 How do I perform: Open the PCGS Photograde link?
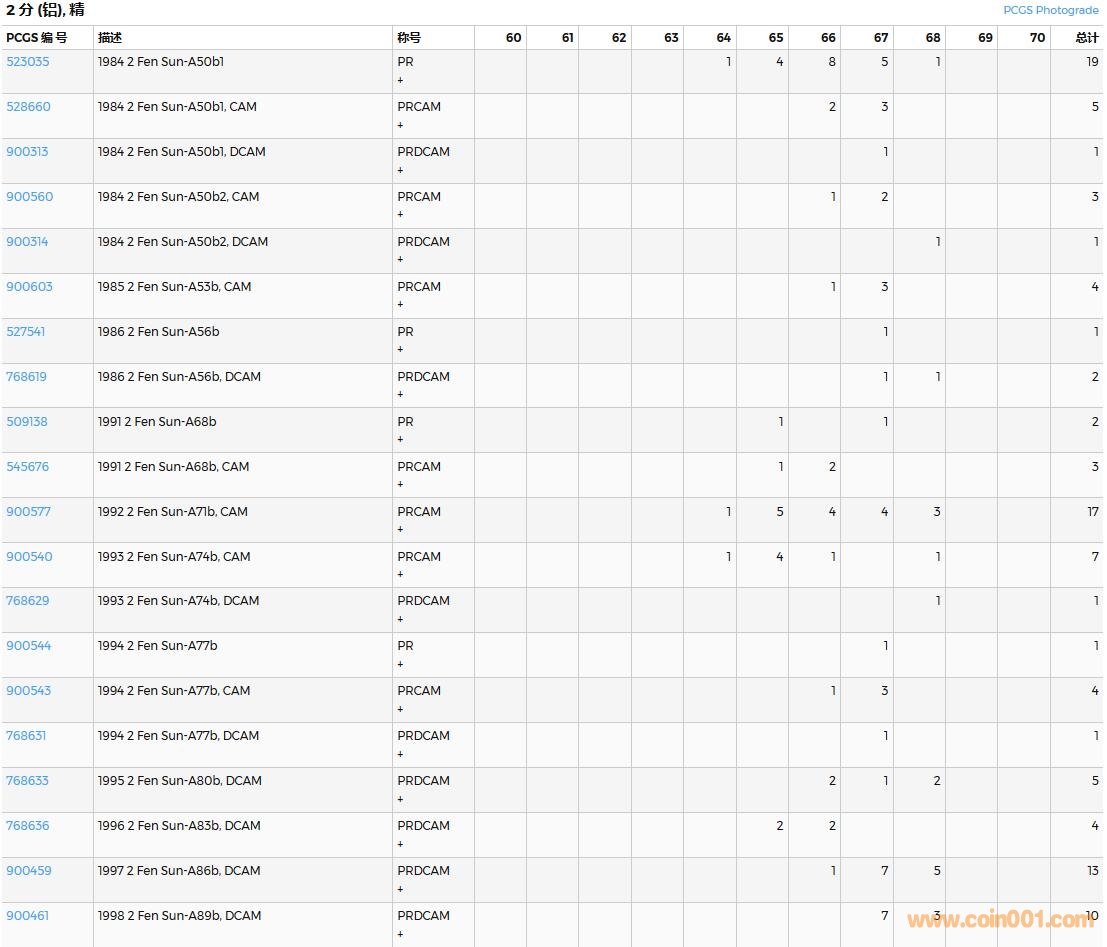(x=1050, y=10)
